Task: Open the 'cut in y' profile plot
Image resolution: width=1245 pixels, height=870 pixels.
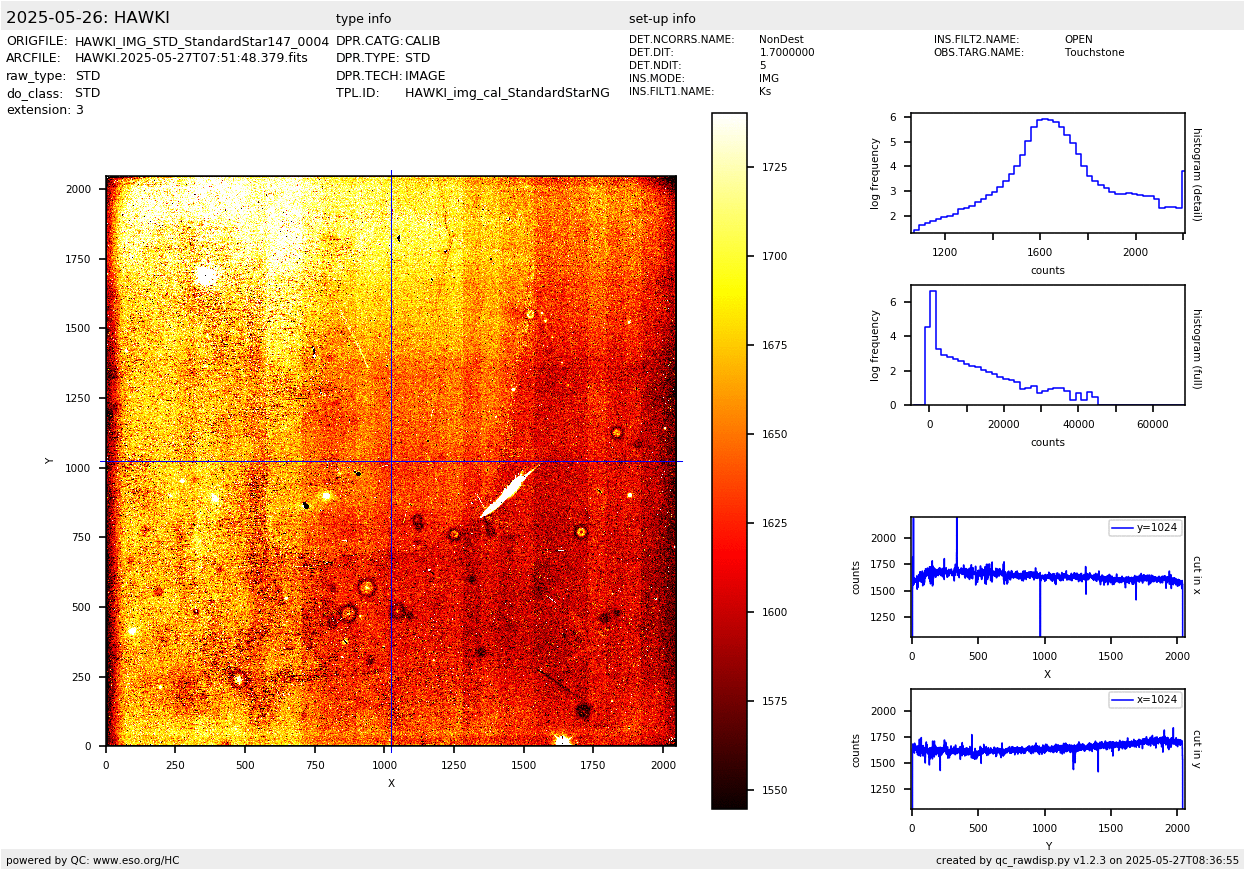Action: pos(1047,749)
